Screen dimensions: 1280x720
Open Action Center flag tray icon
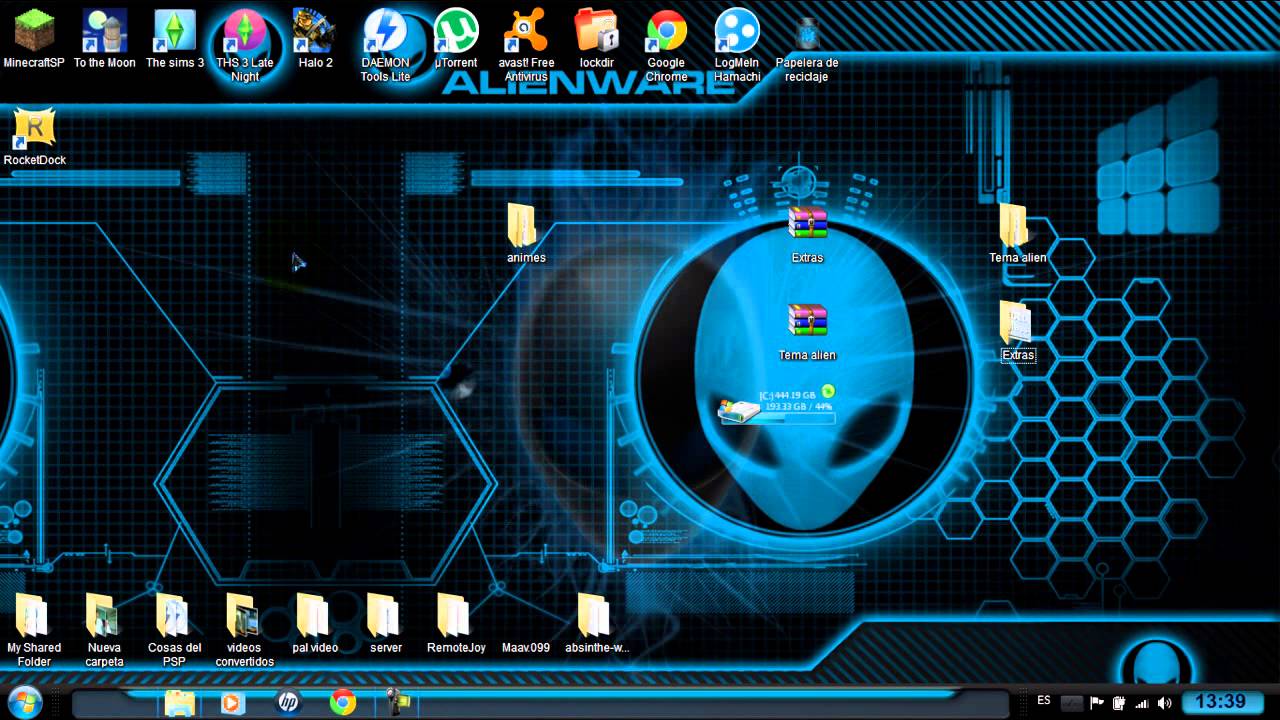pyautogui.click(x=1096, y=703)
